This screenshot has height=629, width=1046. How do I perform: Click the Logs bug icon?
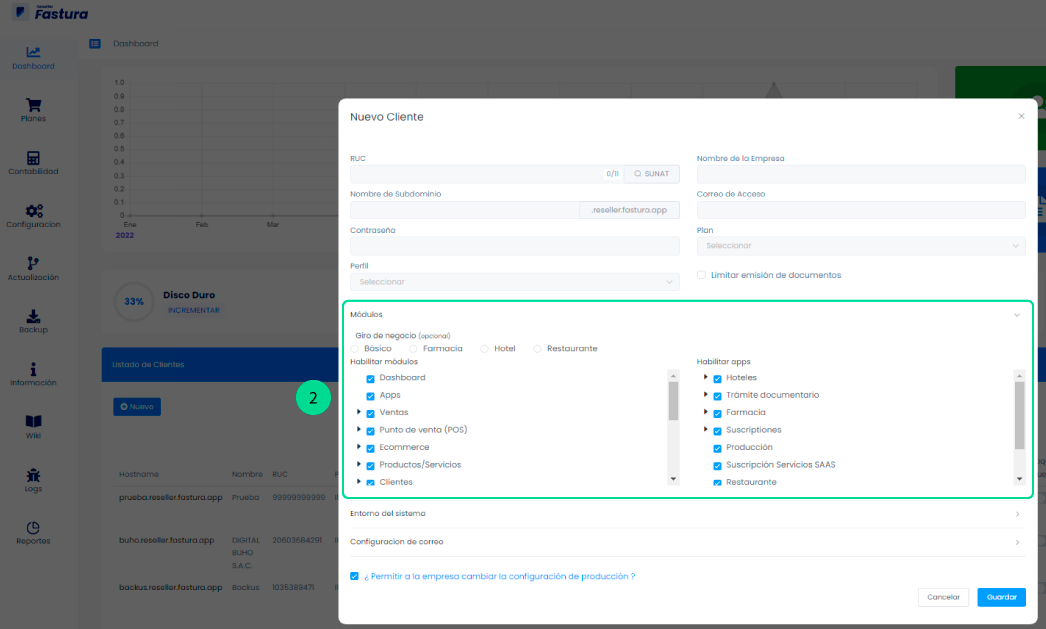click(x=33, y=475)
